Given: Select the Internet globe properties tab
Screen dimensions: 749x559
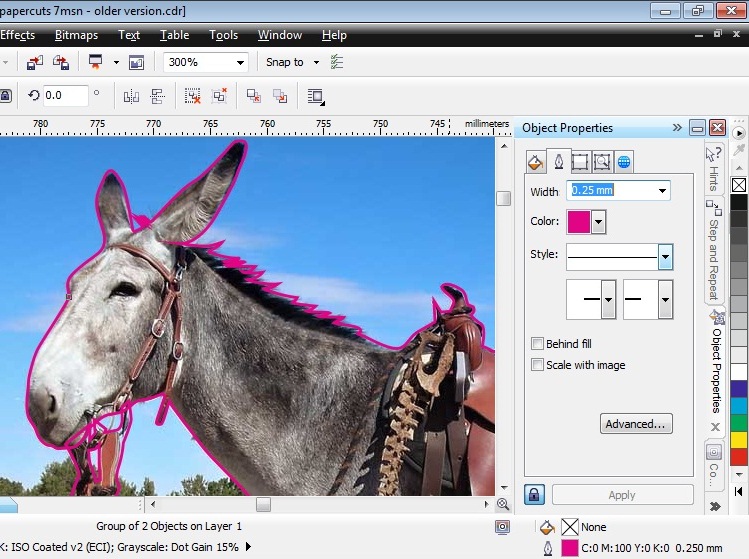Looking at the screenshot, I should pos(624,162).
